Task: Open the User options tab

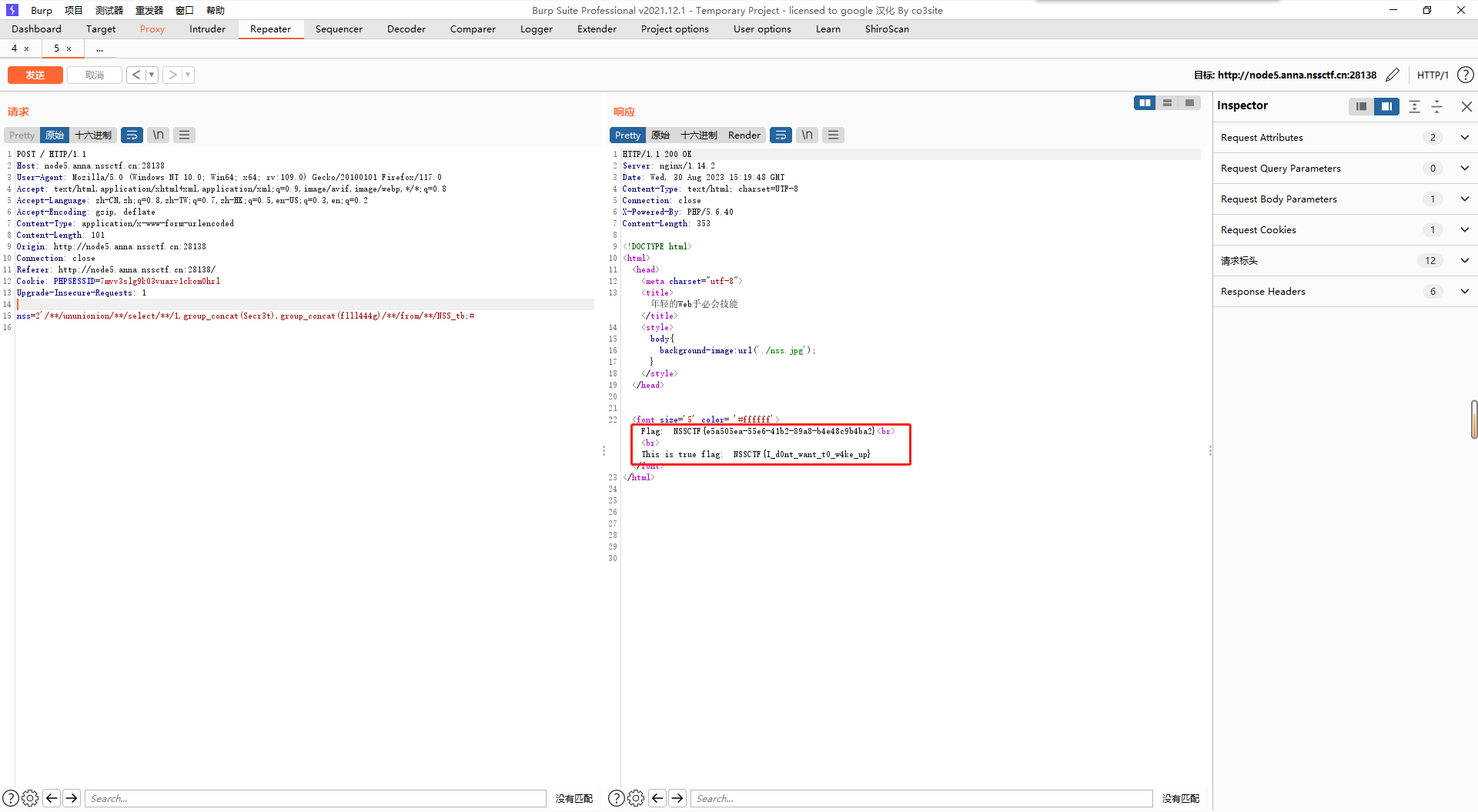Action: coord(762,29)
